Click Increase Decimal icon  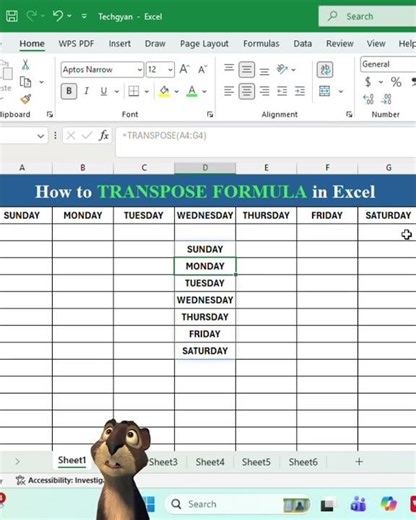pos(368,99)
